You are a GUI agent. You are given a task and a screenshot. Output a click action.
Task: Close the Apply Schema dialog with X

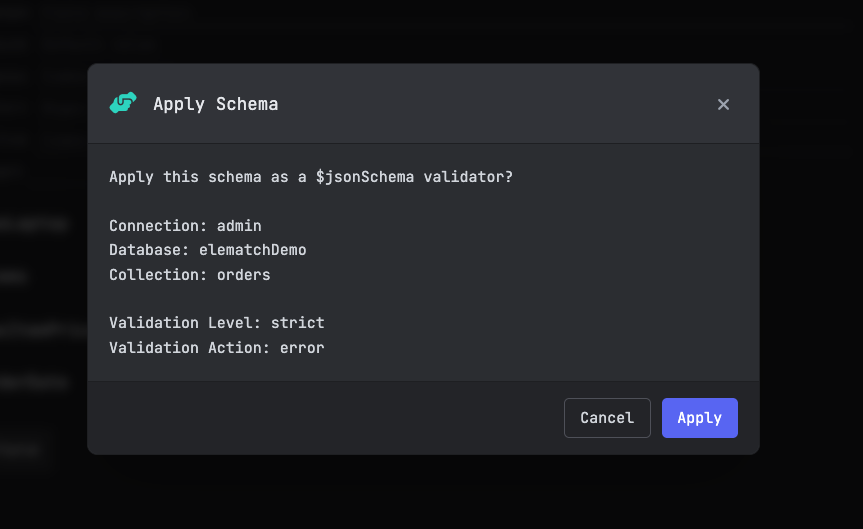pyautogui.click(x=723, y=104)
